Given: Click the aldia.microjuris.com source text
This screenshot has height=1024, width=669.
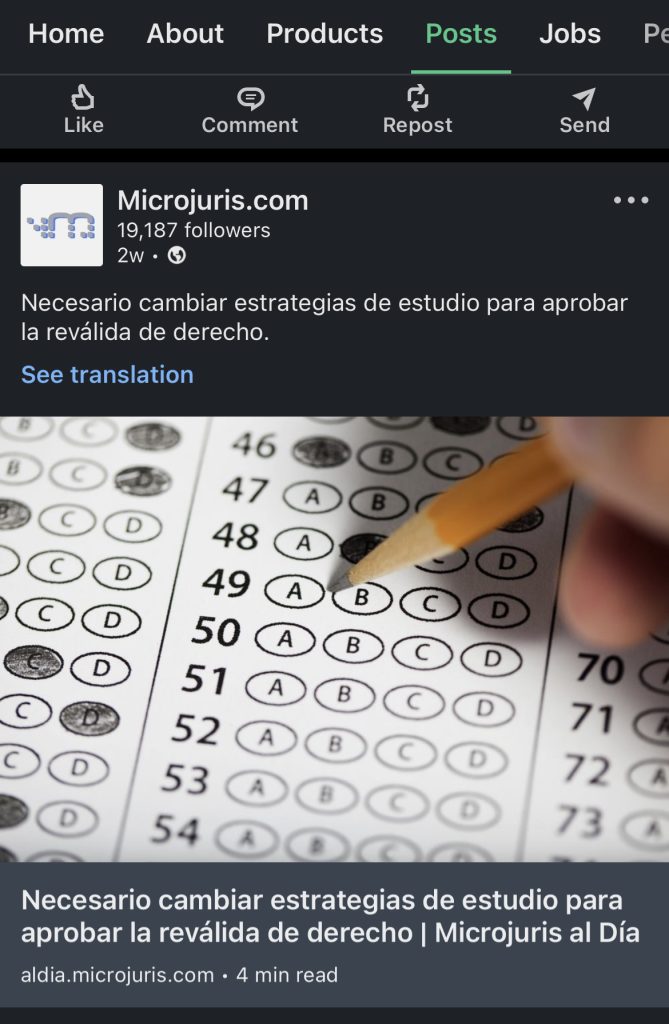Looking at the screenshot, I should [118, 975].
